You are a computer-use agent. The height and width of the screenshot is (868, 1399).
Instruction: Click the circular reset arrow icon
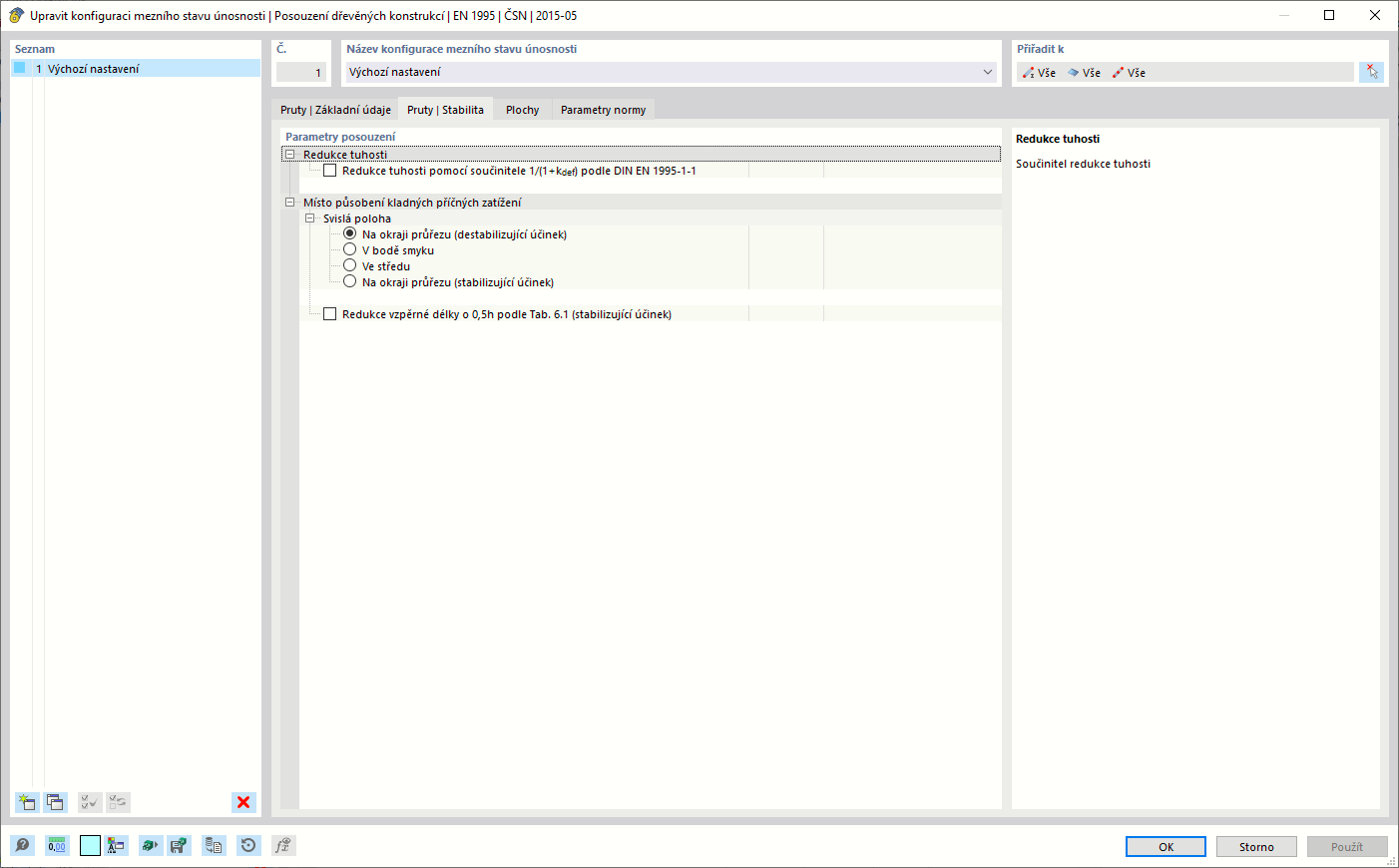tap(248, 846)
